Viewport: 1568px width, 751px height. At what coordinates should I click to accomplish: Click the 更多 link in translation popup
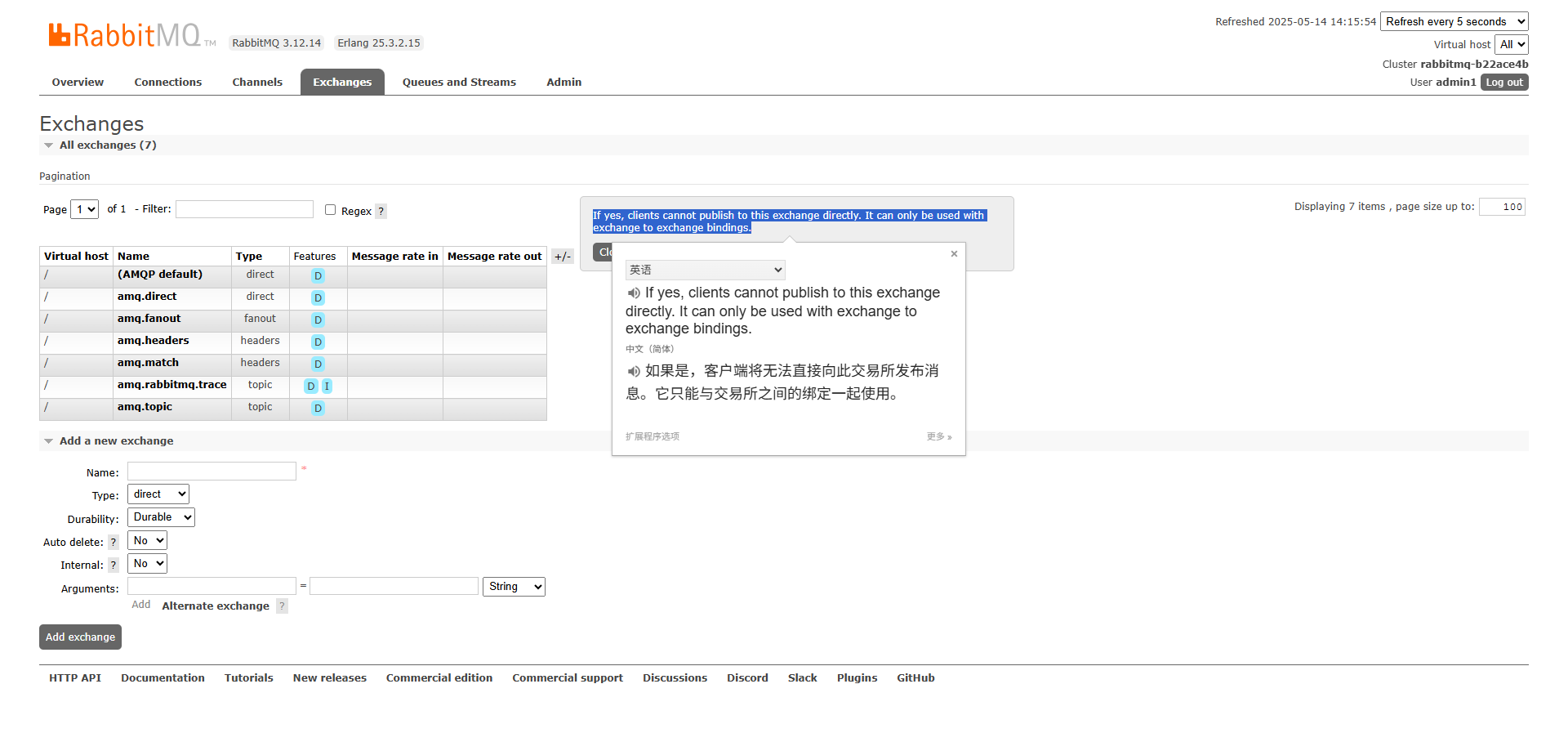point(939,437)
